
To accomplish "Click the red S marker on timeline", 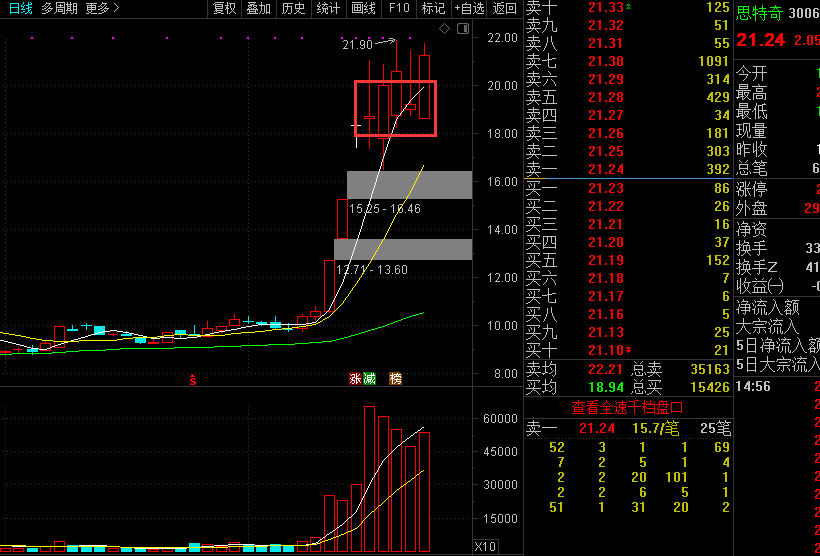I will pos(193,380).
